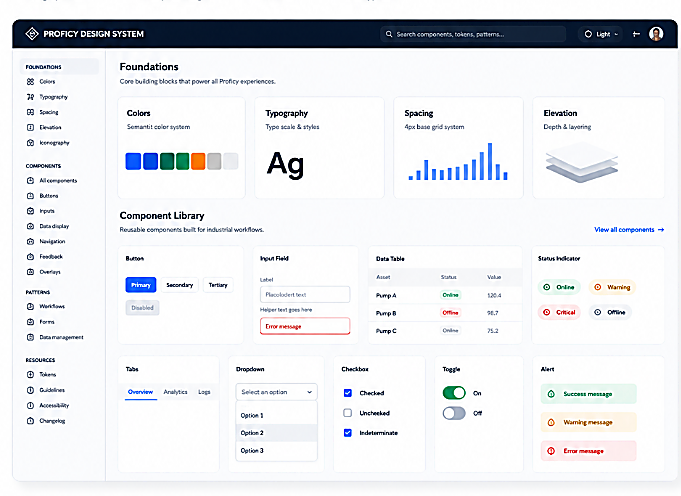
Task: Follow the View all components link
Action: click(x=629, y=230)
